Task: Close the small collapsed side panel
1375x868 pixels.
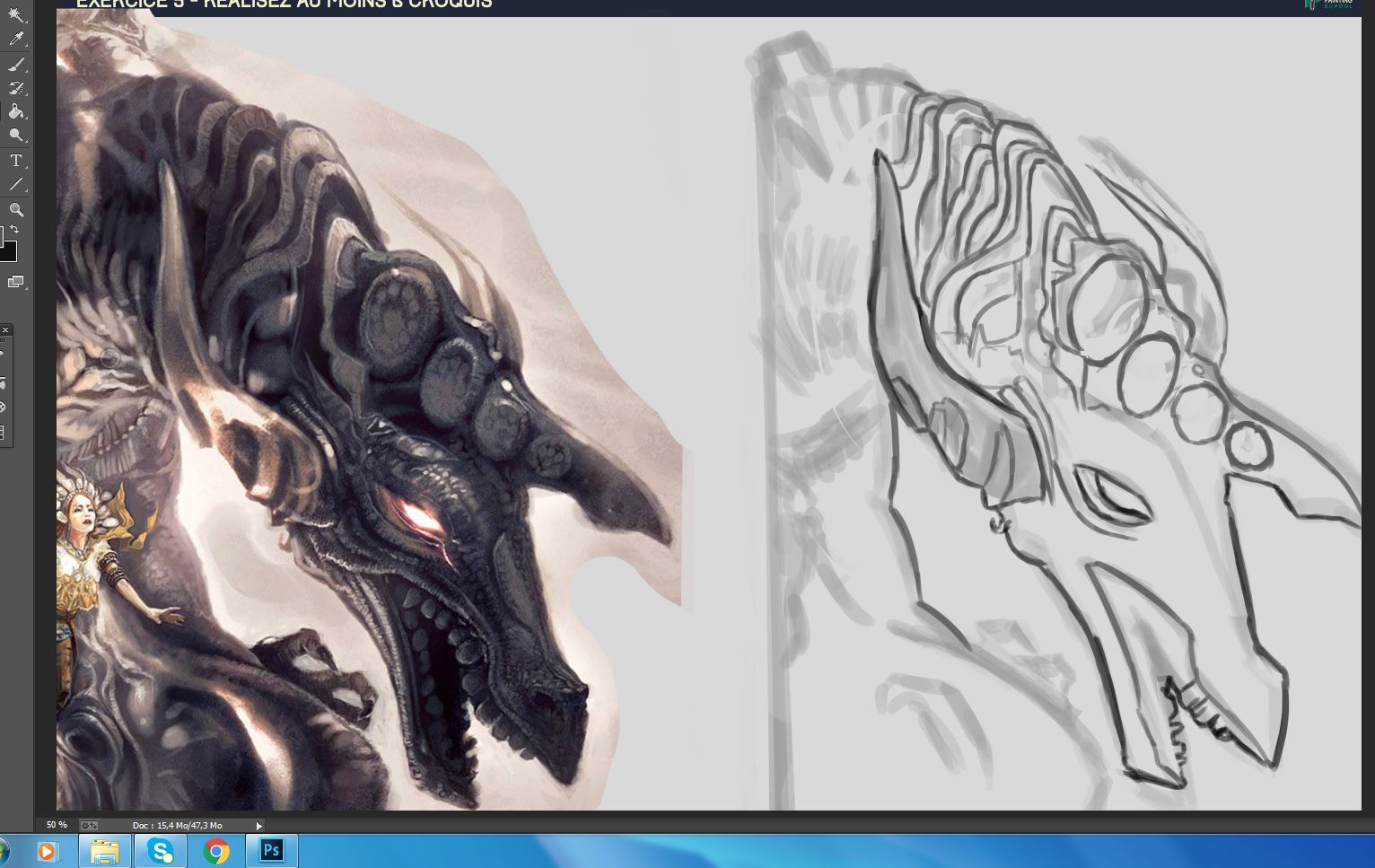Action: click(x=4, y=330)
